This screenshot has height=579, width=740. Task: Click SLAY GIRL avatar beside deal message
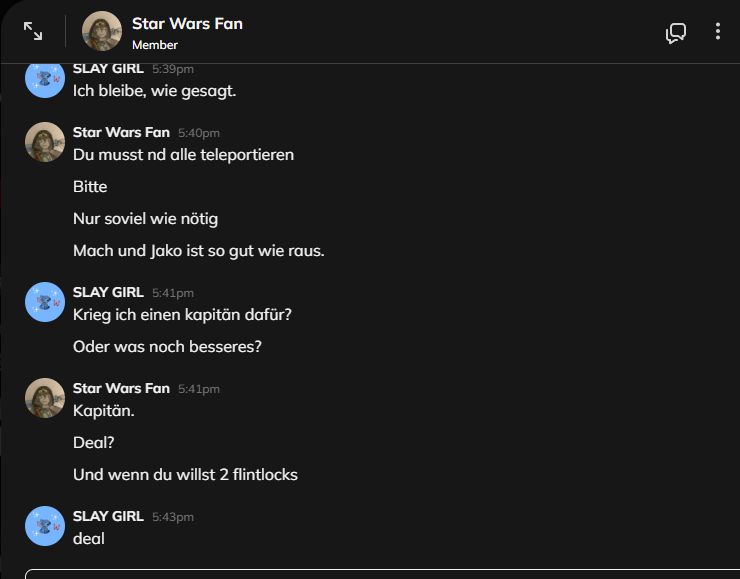45,526
